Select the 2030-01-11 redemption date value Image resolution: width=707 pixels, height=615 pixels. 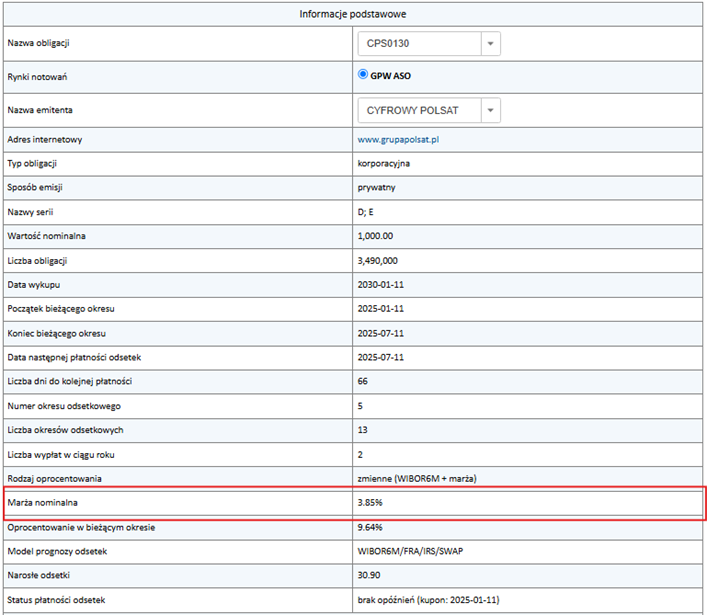(x=383, y=285)
